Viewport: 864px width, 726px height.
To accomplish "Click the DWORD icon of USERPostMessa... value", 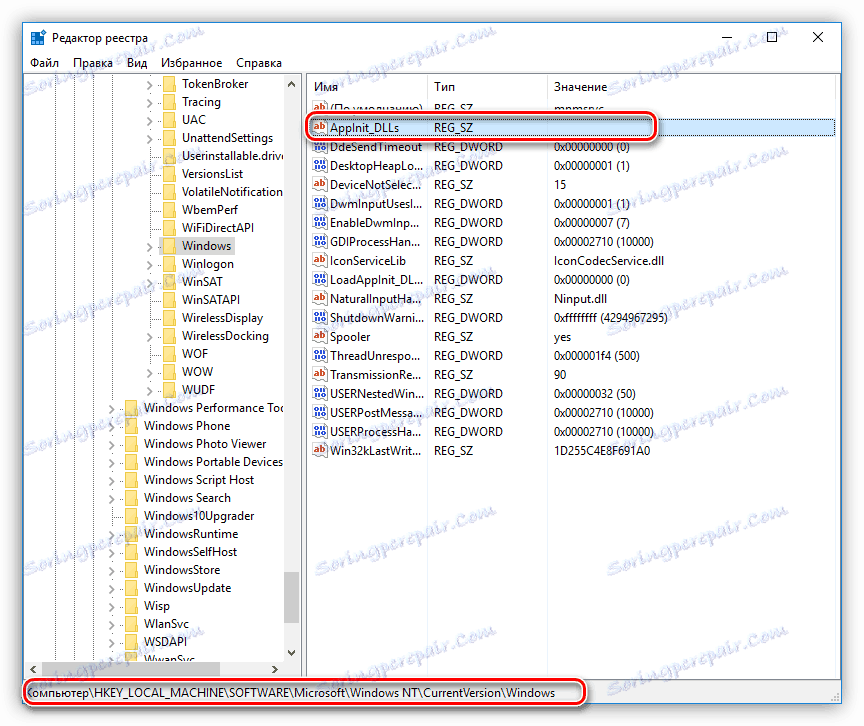I will (x=320, y=413).
